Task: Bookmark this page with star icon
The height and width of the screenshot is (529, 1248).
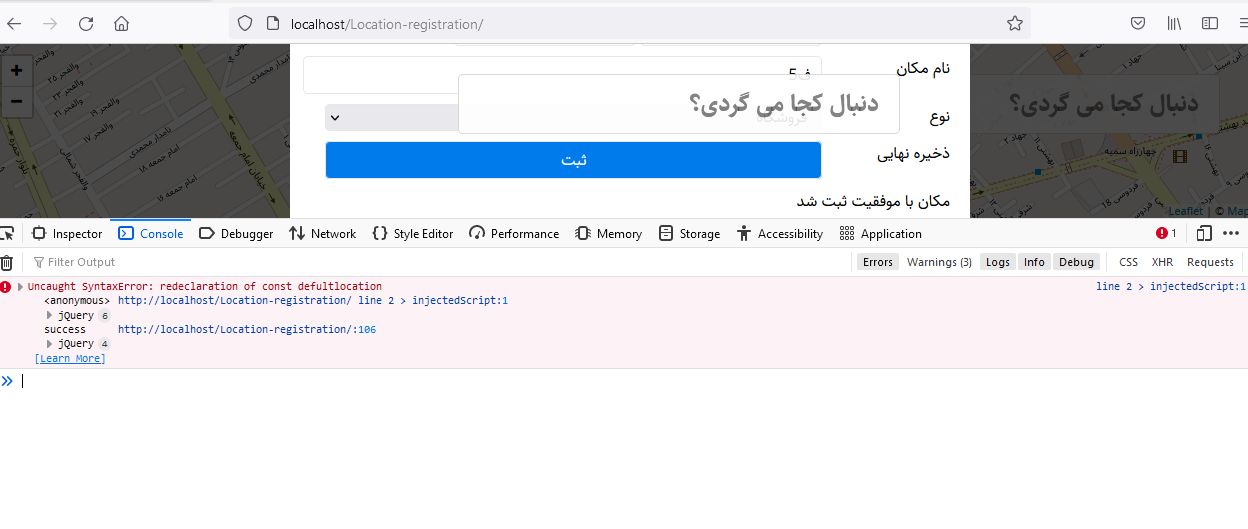Action: [x=1015, y=23]
